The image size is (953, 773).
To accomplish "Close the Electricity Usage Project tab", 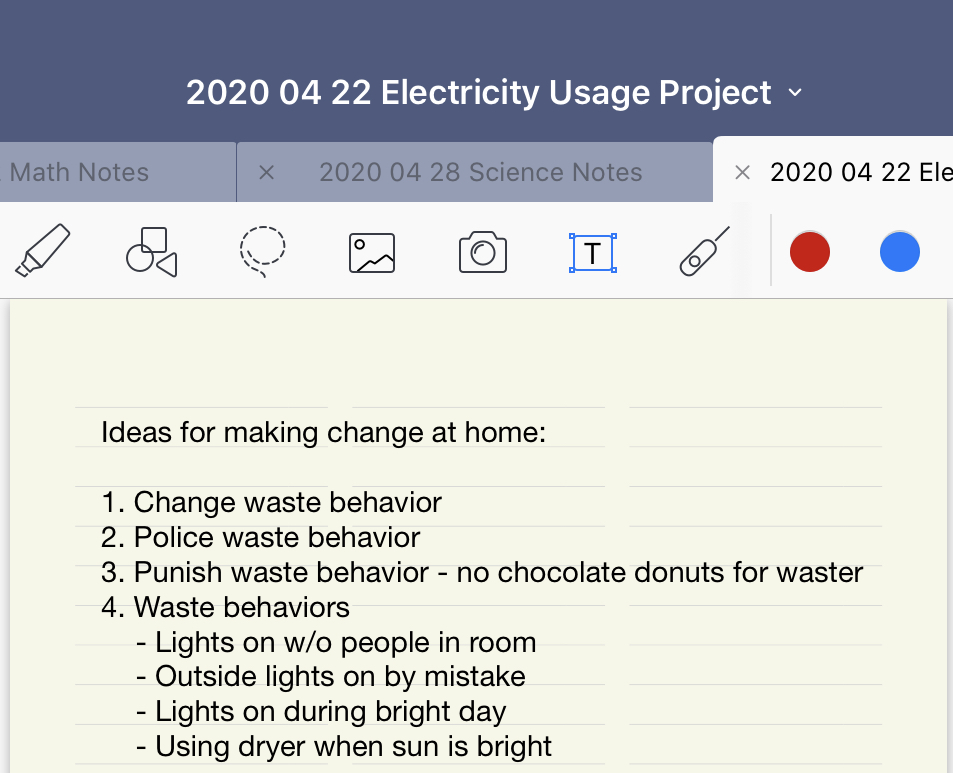I will click(742, 172).
